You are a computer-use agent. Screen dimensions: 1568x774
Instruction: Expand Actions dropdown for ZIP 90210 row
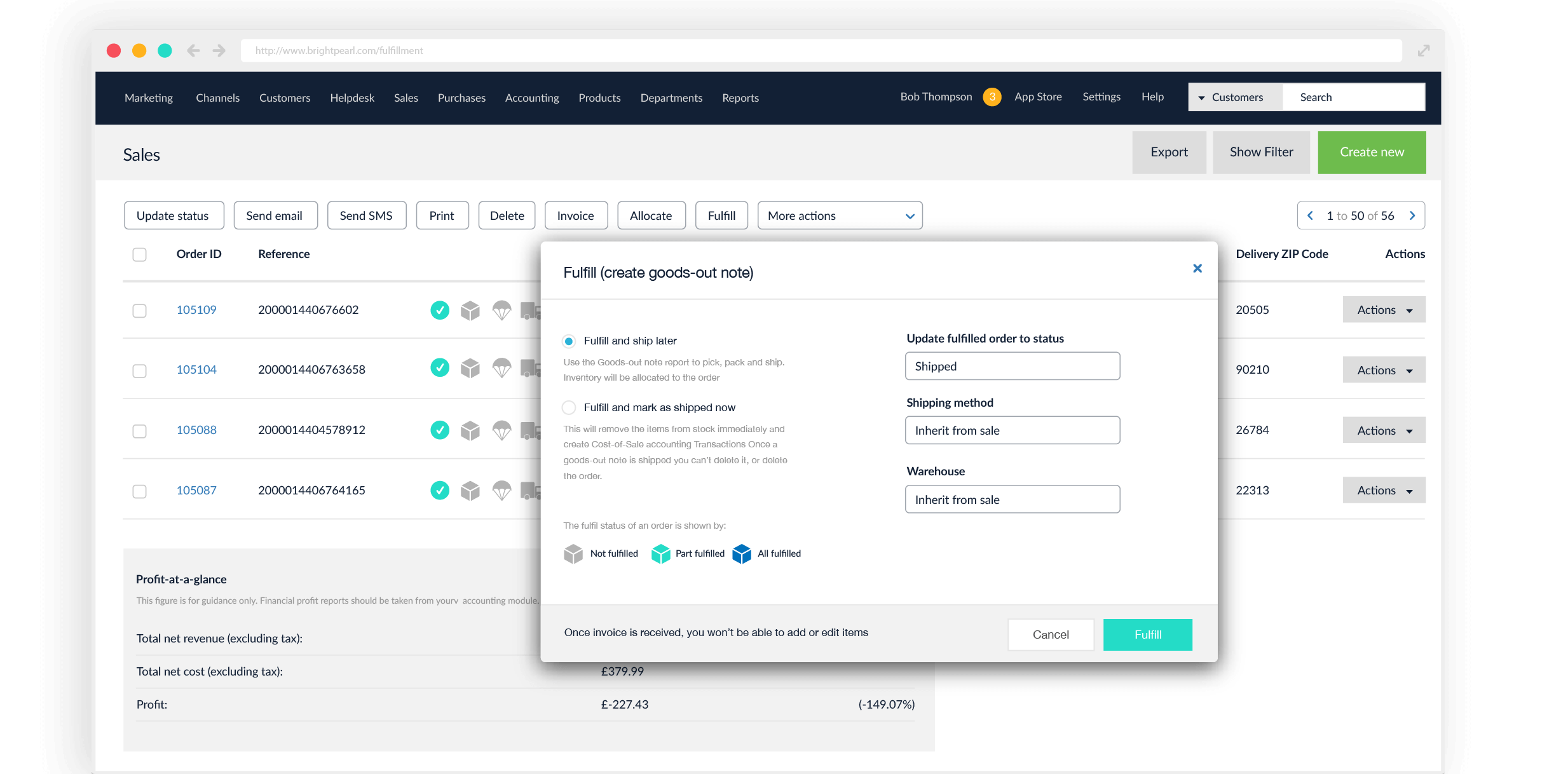(x=1384, y=370)
